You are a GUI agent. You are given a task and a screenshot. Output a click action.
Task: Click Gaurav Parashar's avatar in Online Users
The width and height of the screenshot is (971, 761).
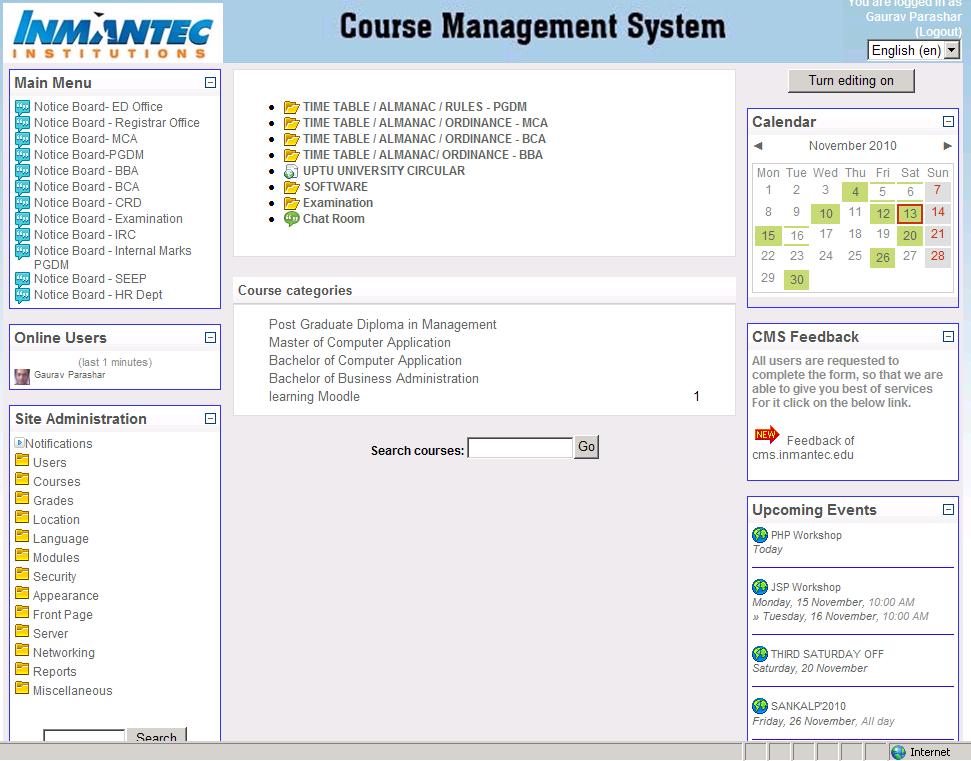click(x=22, y=376)
